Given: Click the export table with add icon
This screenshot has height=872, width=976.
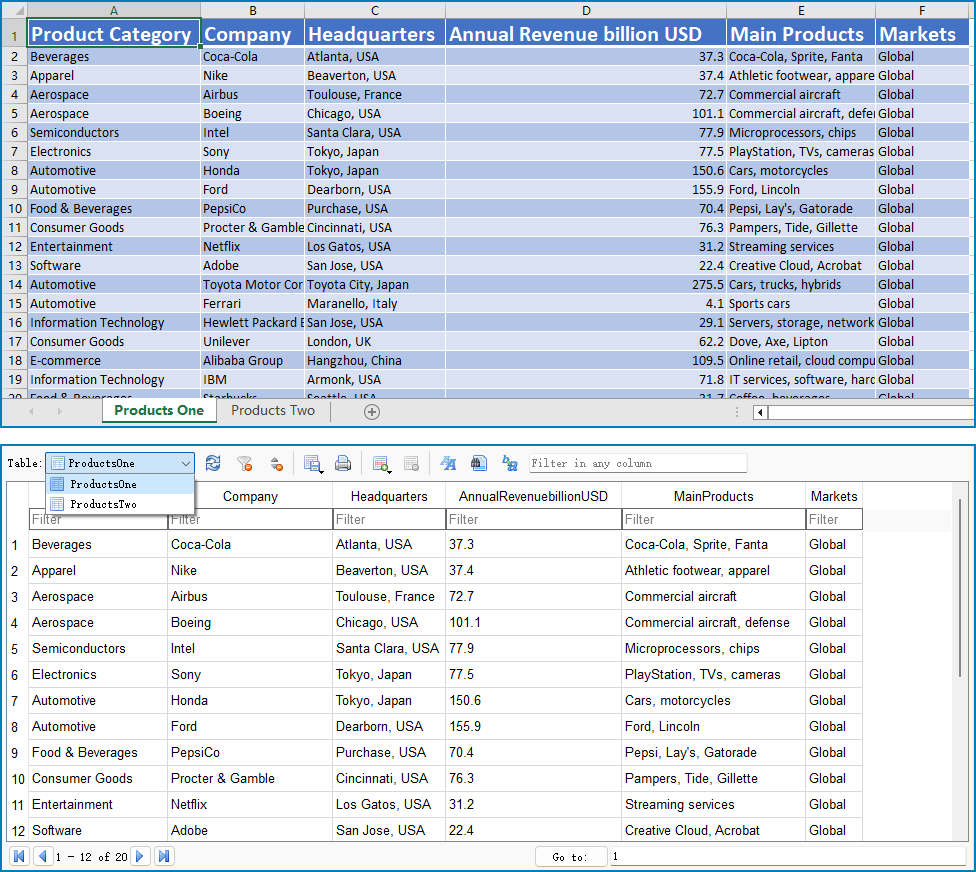Looking at the screenshot, I should click(381, 462).
